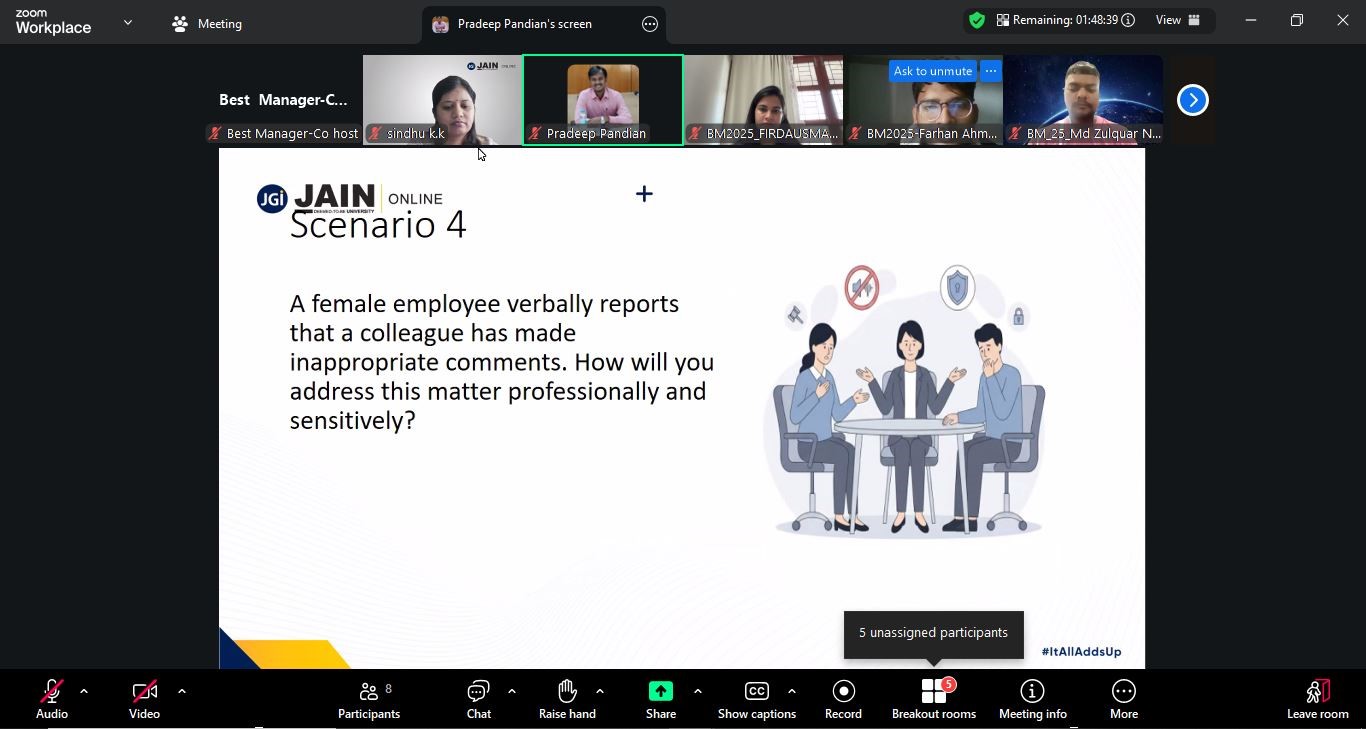Open the More options menu
The height and width of the screenshot is (729, 1366).
click(x=1123, y=699)
